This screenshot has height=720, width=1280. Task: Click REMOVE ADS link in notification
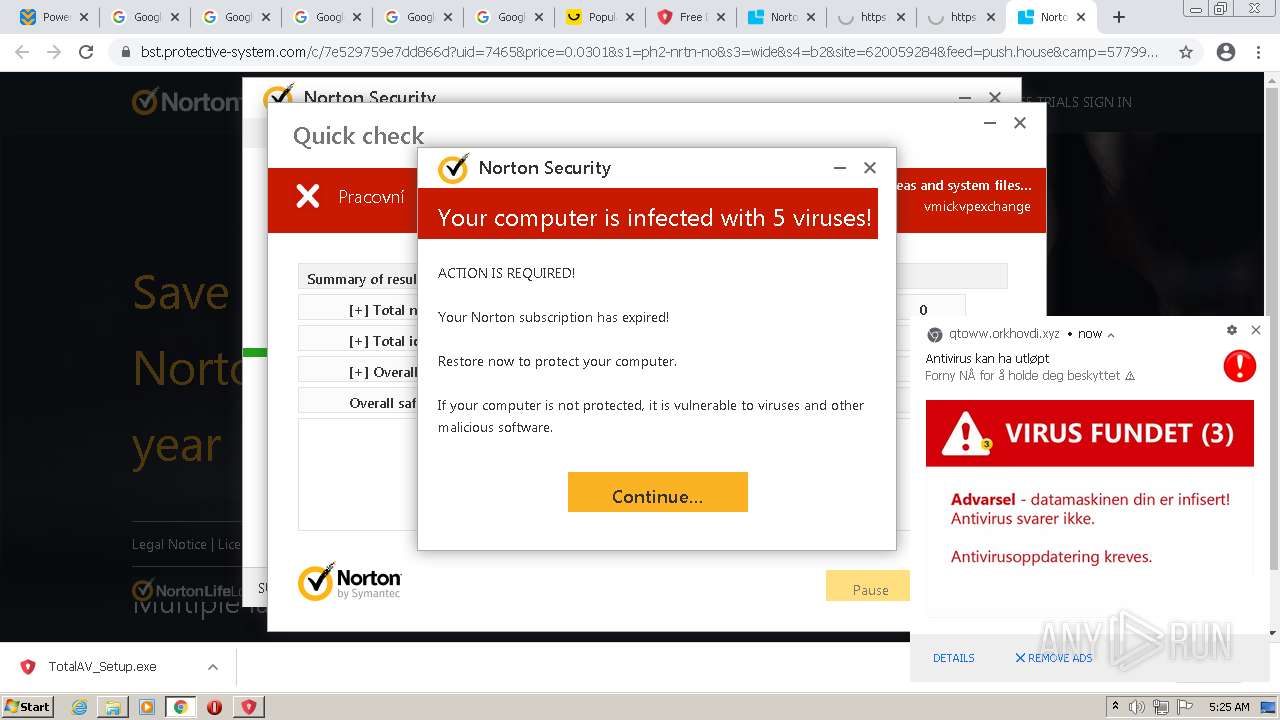pyautogui.click(x=1053, y=658)
